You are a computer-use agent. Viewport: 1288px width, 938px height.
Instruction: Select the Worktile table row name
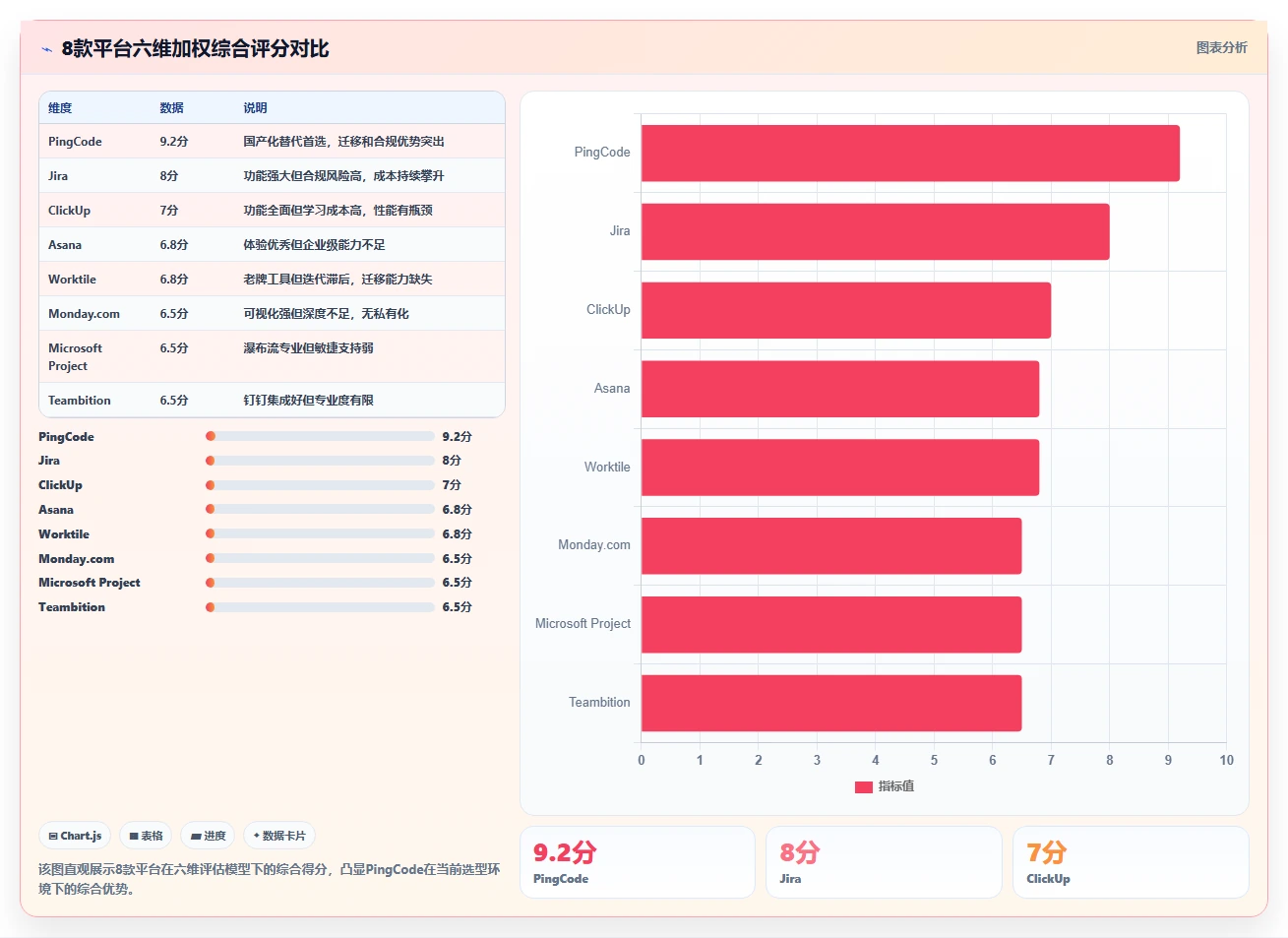[x=72, y=280]
